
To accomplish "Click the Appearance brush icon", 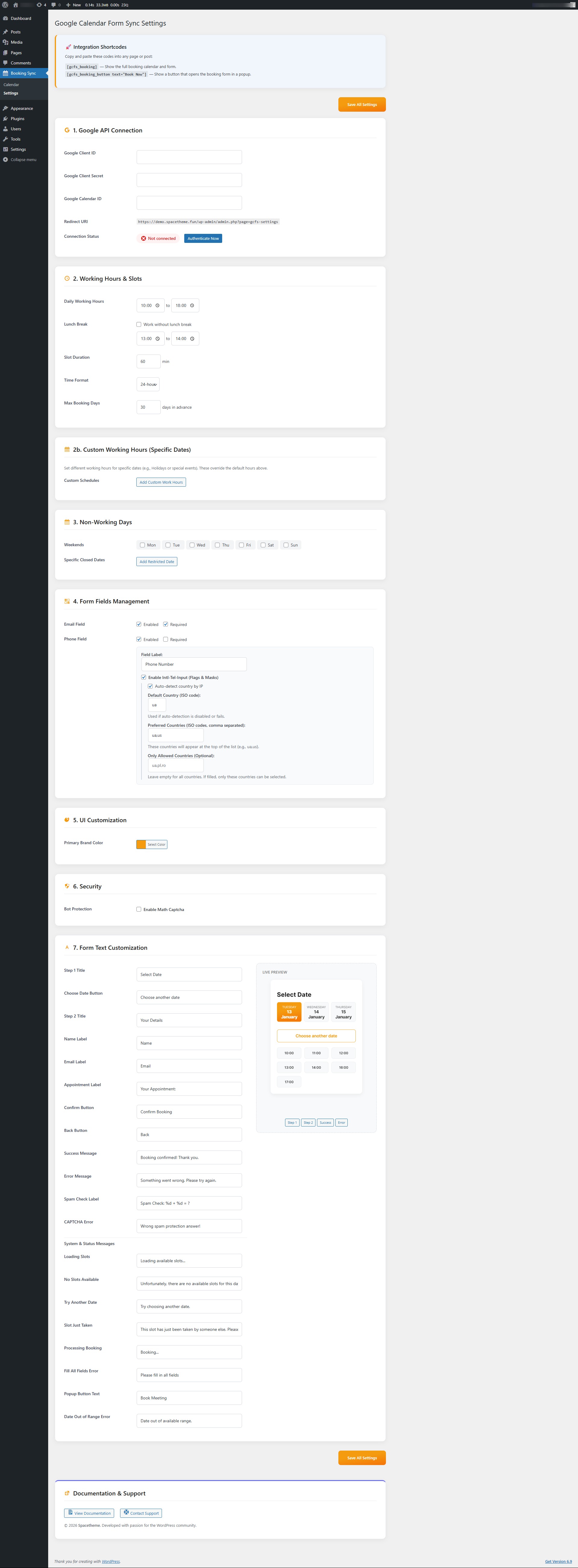I will point(5,108).
